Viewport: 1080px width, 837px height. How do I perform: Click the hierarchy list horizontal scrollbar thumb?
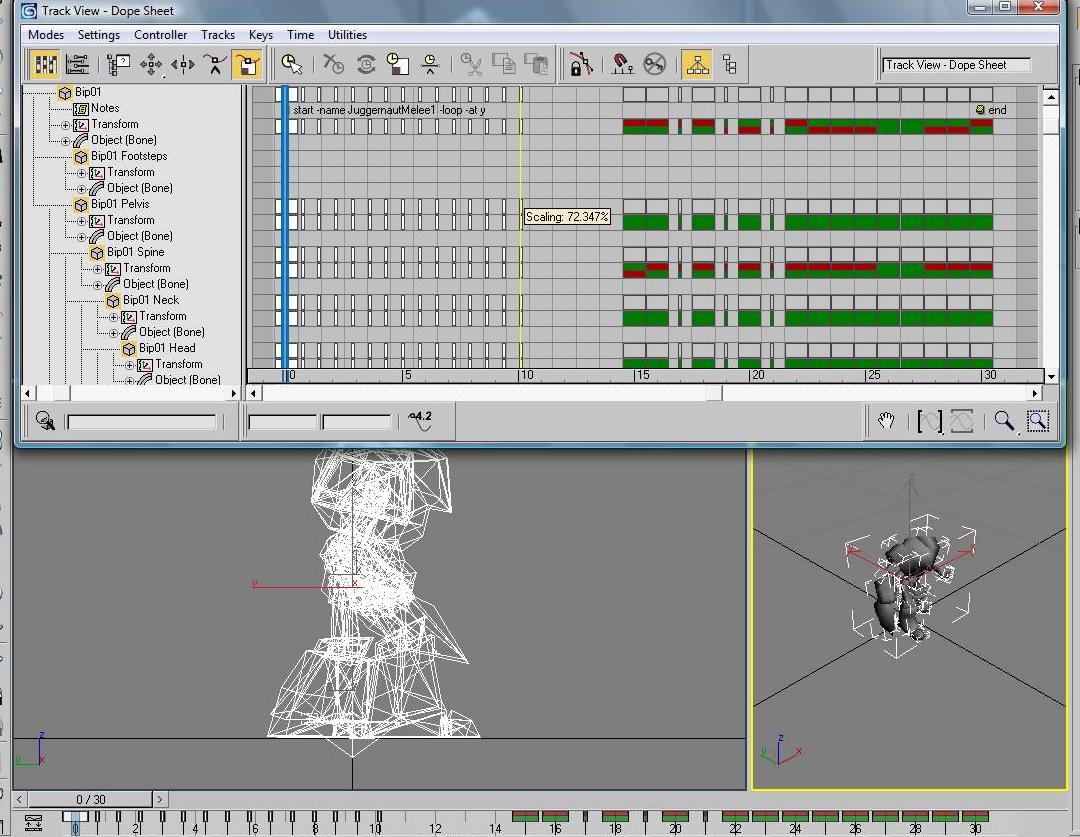coord(62,393)
